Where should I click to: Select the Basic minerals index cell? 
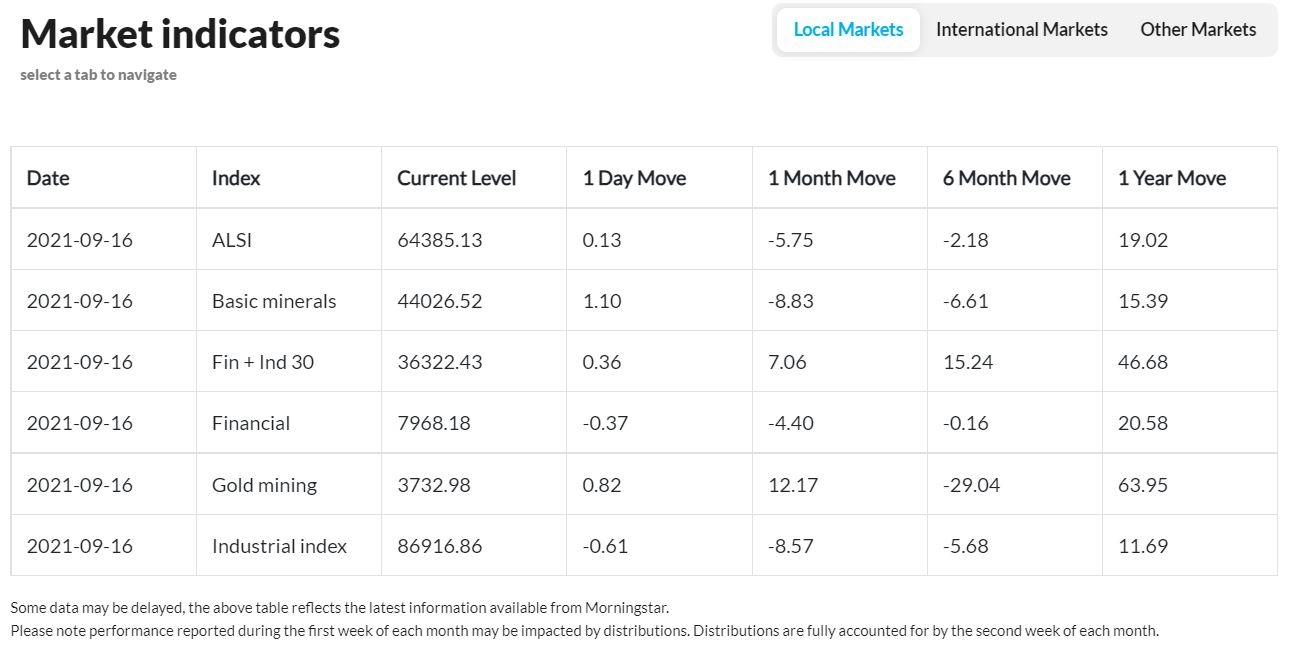[274, 301]
